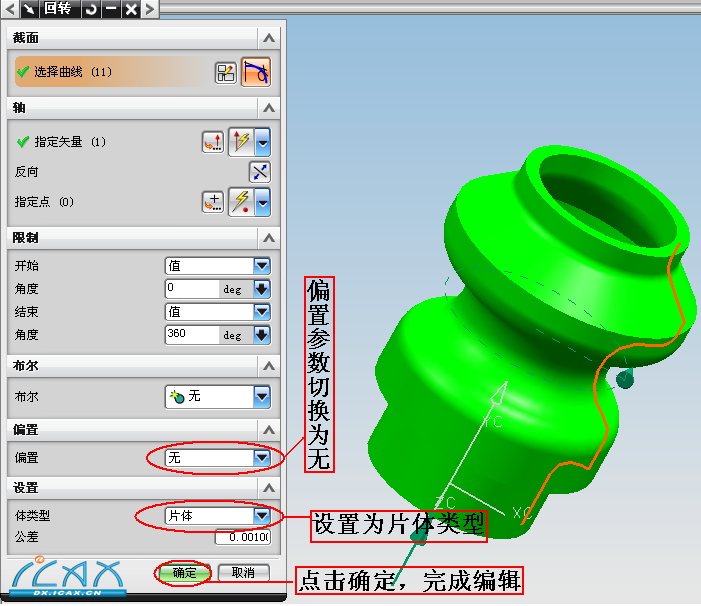Collapse the 截面 section

(x=269, y=38)
